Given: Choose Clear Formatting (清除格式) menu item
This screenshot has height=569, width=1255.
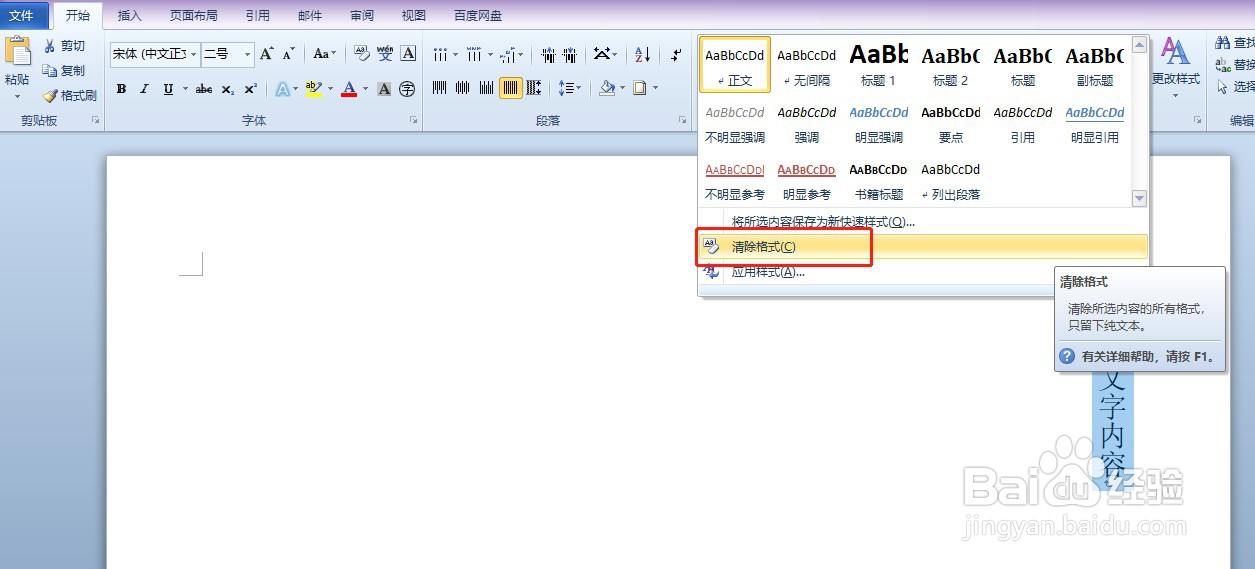Looking at the screenshot, I should (922, 246).
